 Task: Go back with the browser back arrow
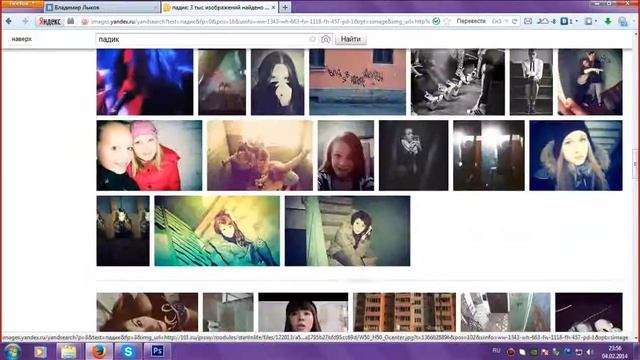9,21
